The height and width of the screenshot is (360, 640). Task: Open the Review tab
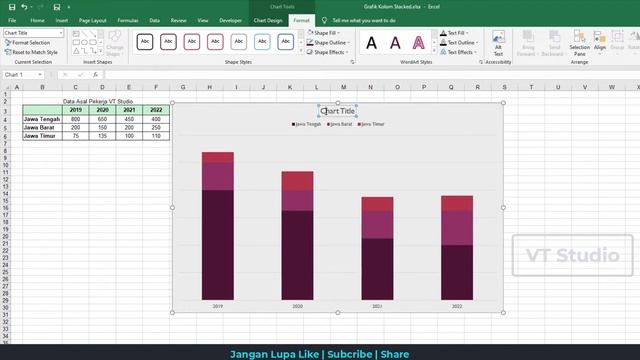(x=178, y=20)
